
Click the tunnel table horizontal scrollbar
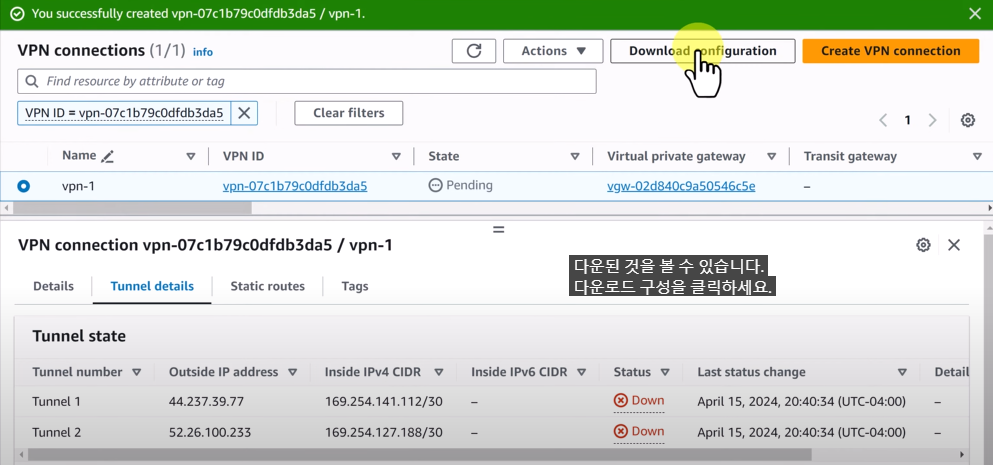coord(419,454)
